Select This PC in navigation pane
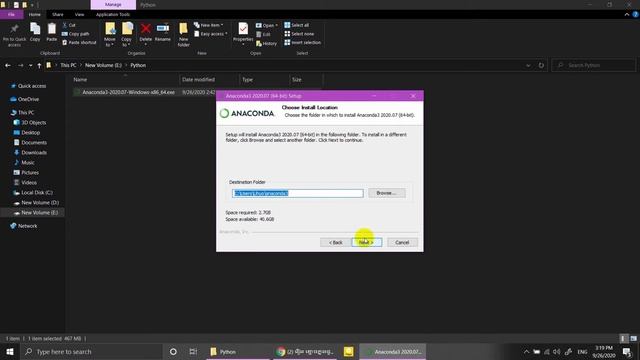640x360 pixels. [x=26, y=113]
